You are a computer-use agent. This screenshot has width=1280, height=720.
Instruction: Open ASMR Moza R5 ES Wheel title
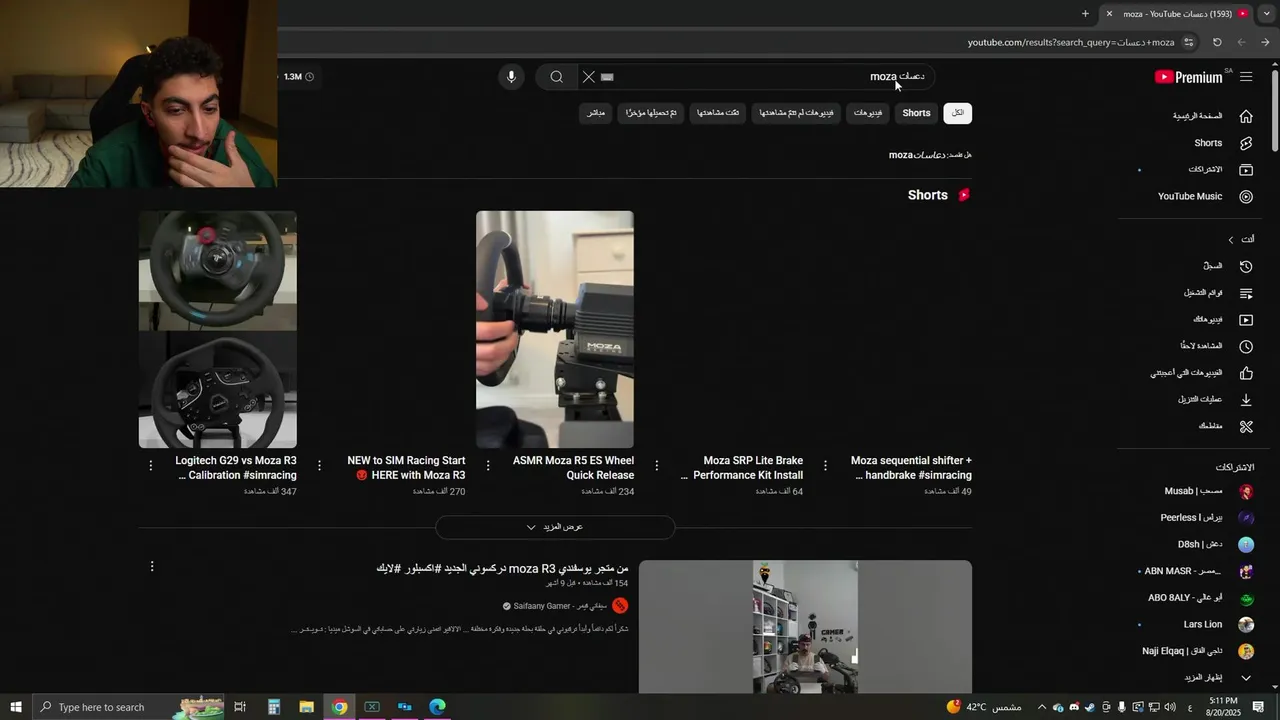pyautogui.click(x=573, y=468)
